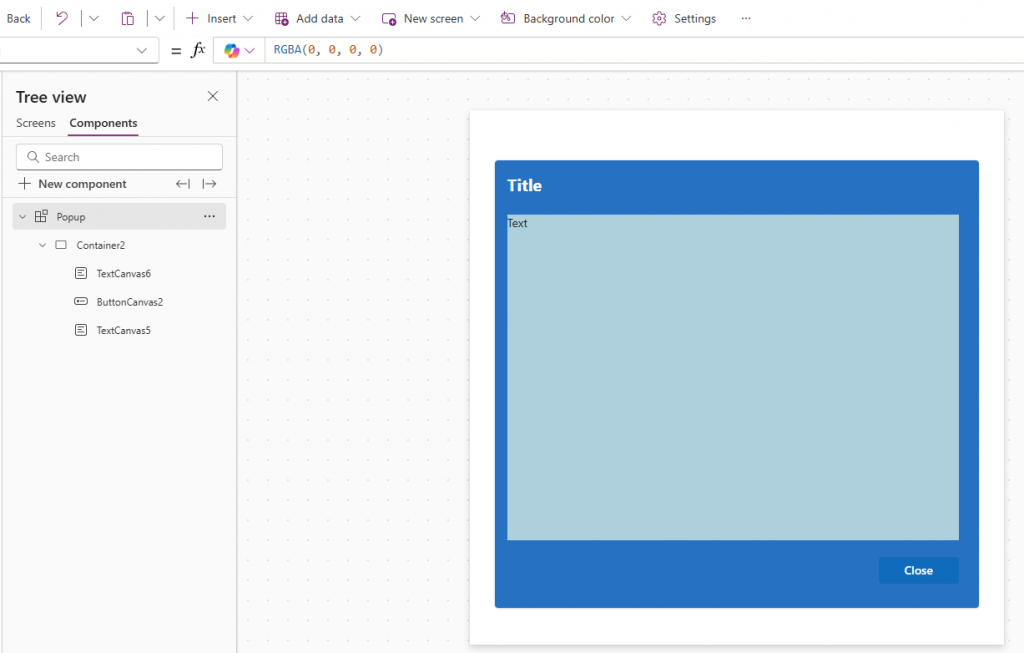Select the Components tab

point(103,123)
